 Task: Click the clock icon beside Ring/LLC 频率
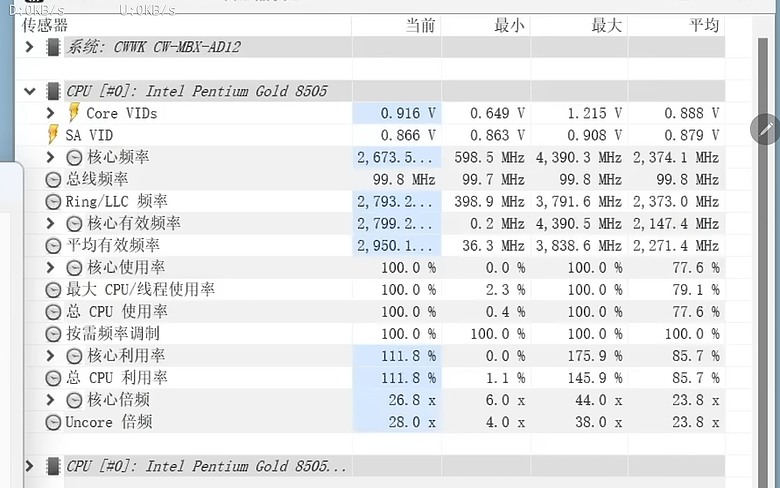click(x=53, y=201)
